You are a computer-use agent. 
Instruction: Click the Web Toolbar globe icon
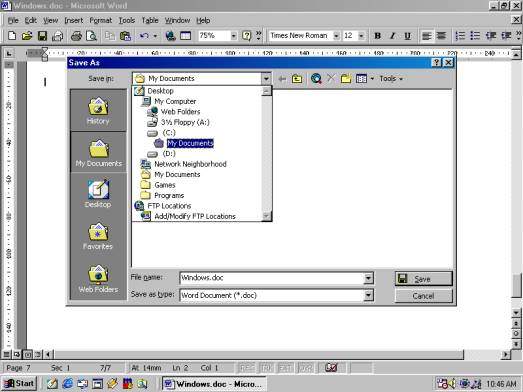(170, 35)
